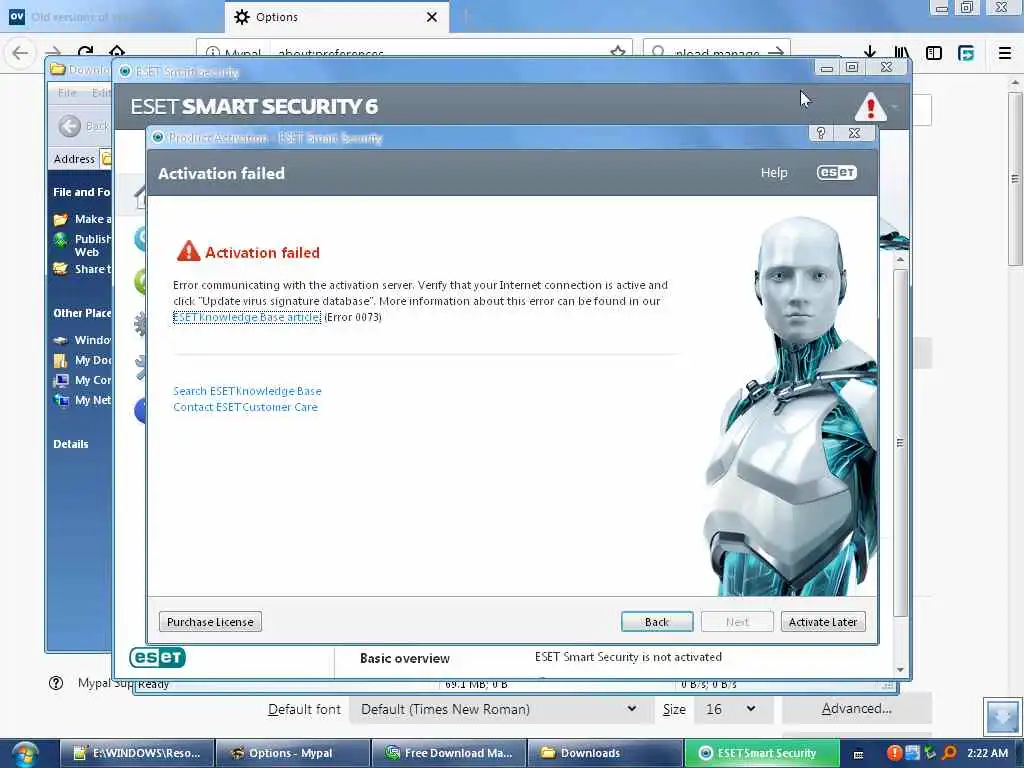Viewport: 1024px width, 768px height.
Task: Toggle the browser sidebar icon
Action: click(x=934, y=52)
